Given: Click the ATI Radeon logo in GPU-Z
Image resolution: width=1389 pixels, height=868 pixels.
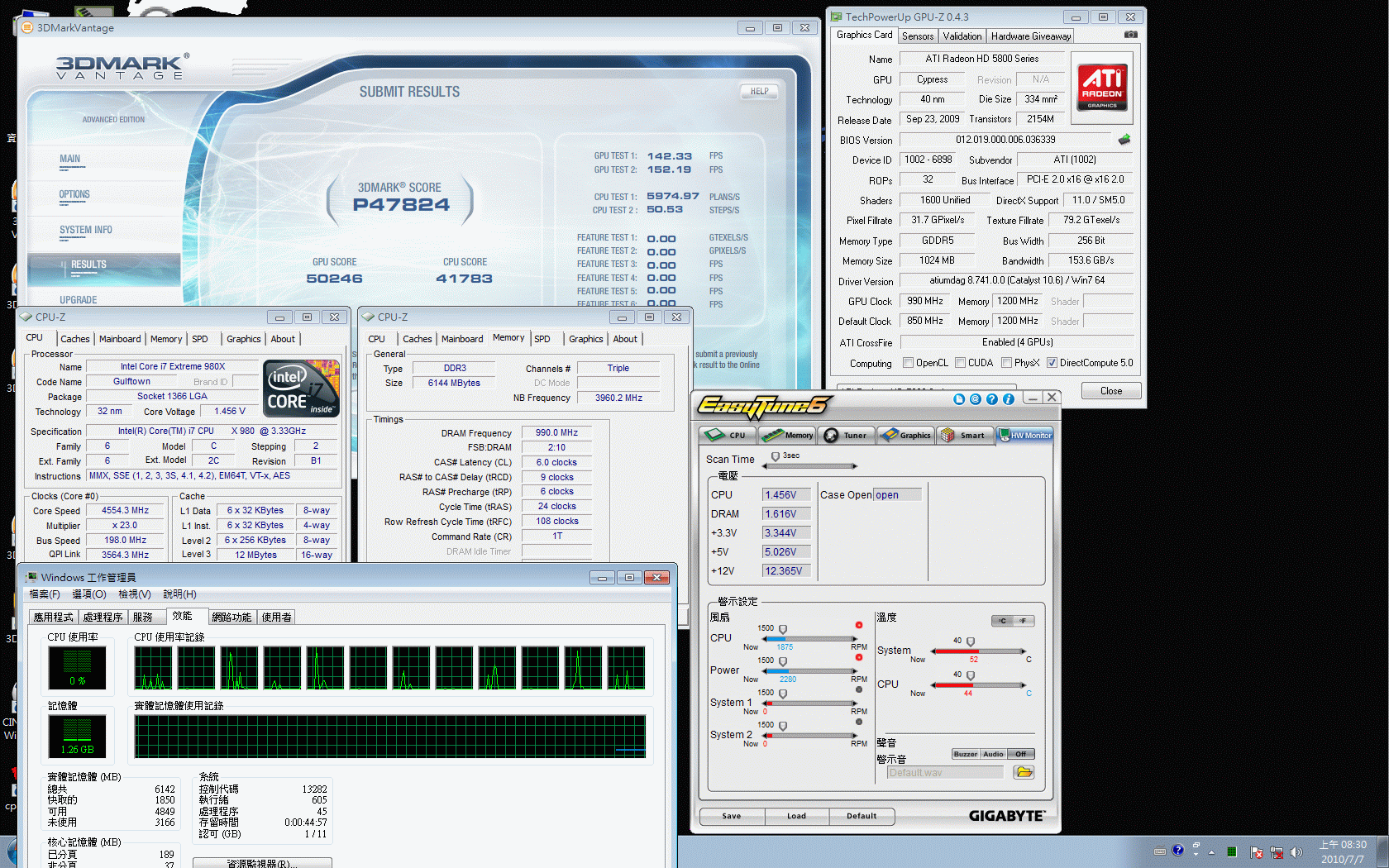Looking at the screenshot, I should [1102, 87].
